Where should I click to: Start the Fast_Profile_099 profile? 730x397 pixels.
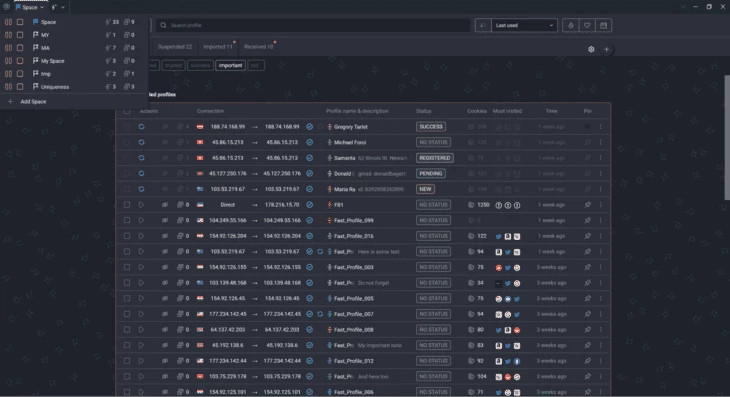click(x=141, y=221)
